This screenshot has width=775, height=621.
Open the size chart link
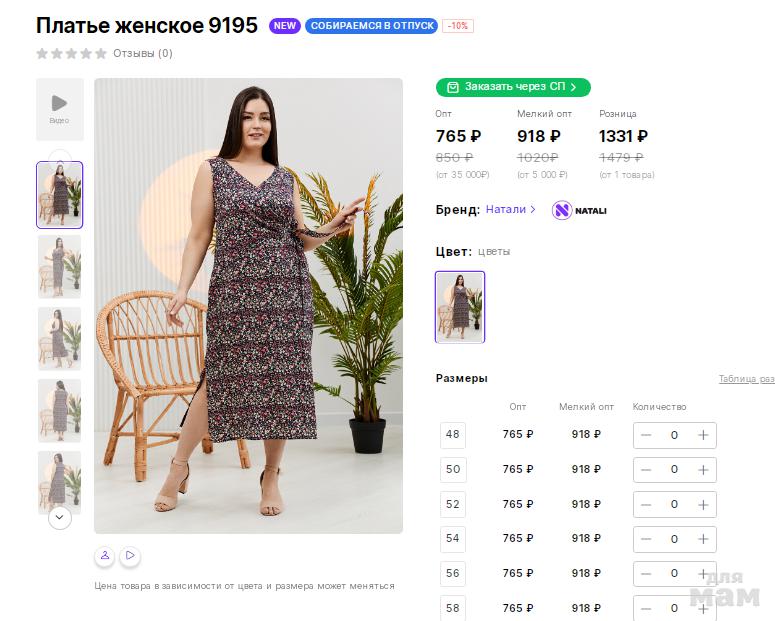pos(746,379)
